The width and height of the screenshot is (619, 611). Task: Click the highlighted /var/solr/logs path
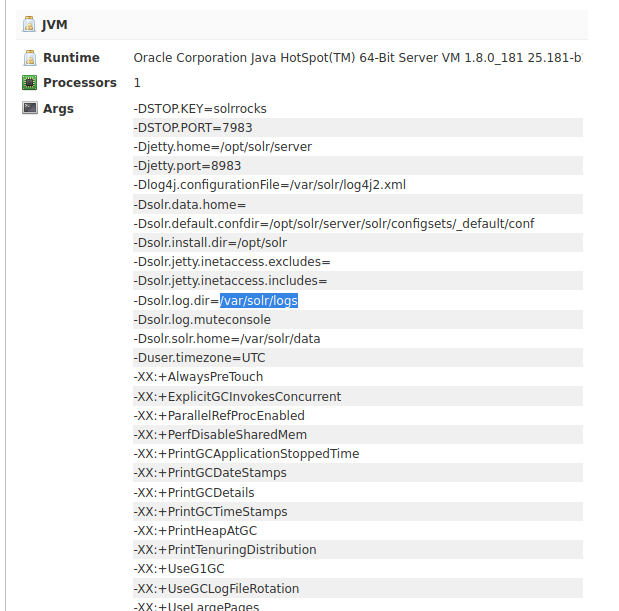pyautogui.click(x=259, y=300)
